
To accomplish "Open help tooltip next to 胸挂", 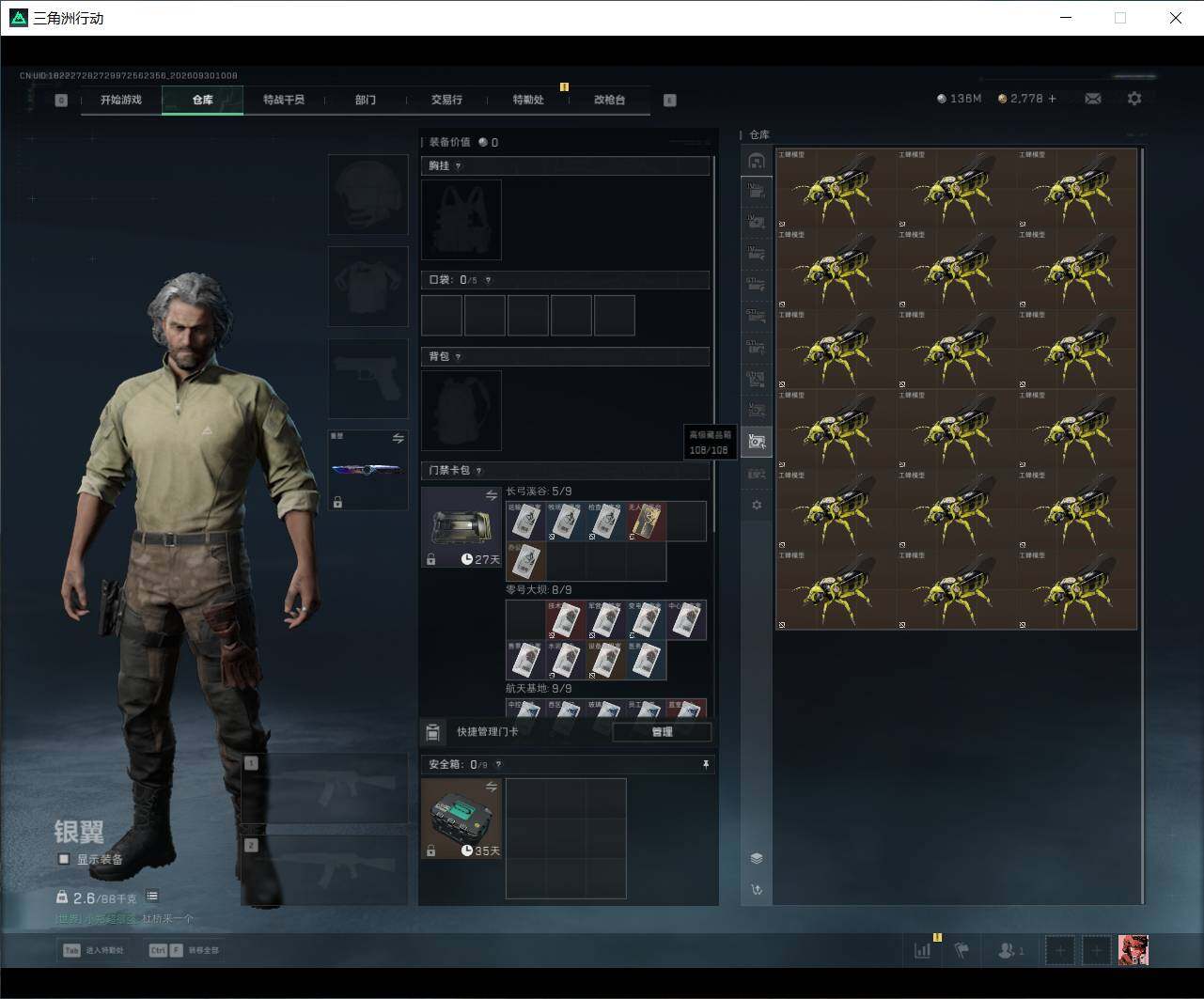I will (459, 166).
